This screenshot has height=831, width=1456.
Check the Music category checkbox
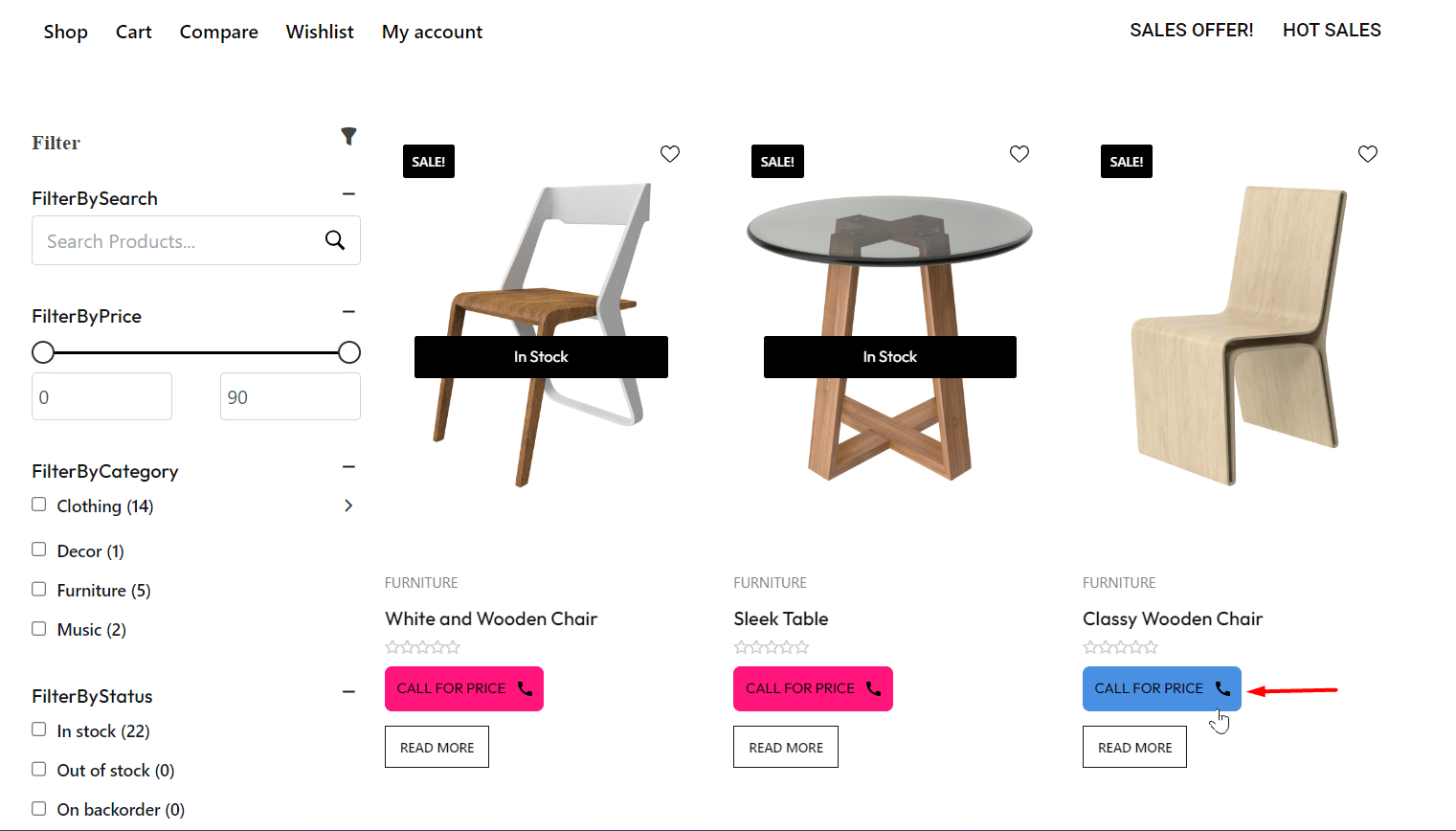[x=38, y=628]
